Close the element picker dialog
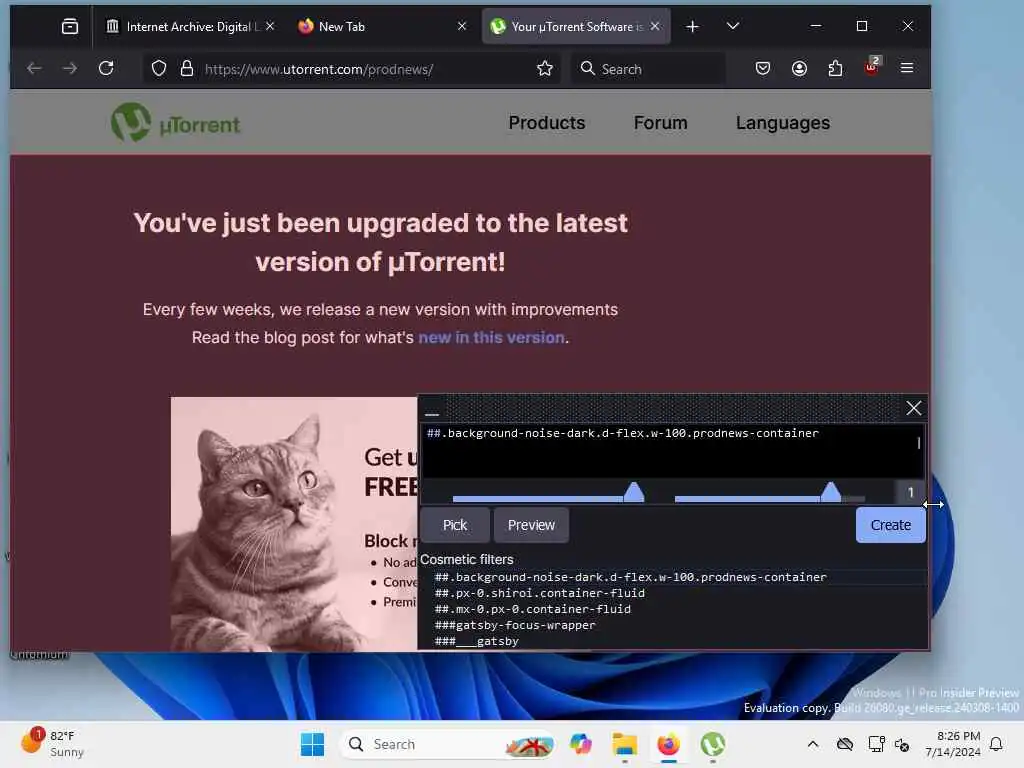This screenshot has width=1024, height=768. [914, 408]
